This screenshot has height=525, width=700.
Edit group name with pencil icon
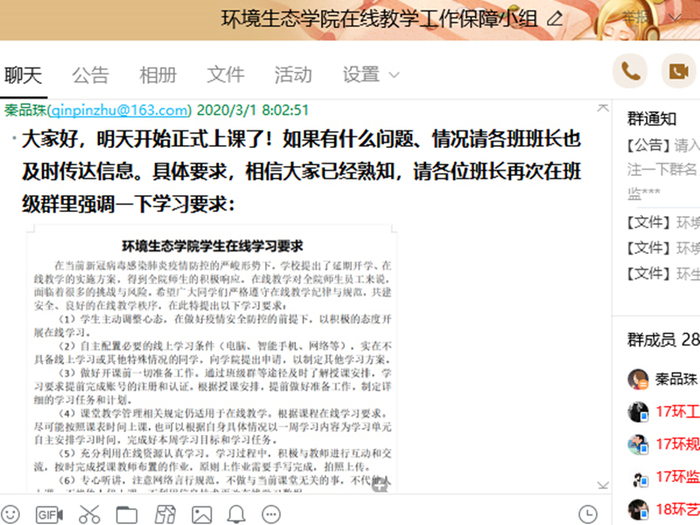(555, 19)
